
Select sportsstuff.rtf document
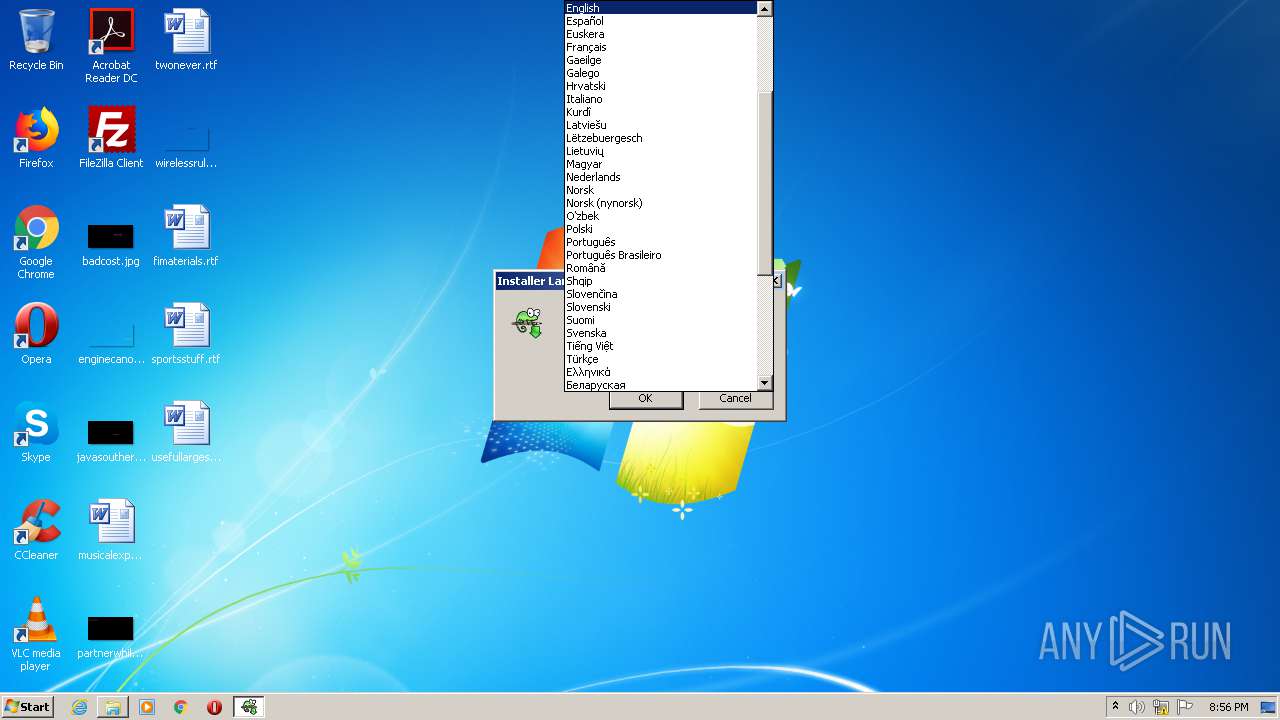(186, 334)
